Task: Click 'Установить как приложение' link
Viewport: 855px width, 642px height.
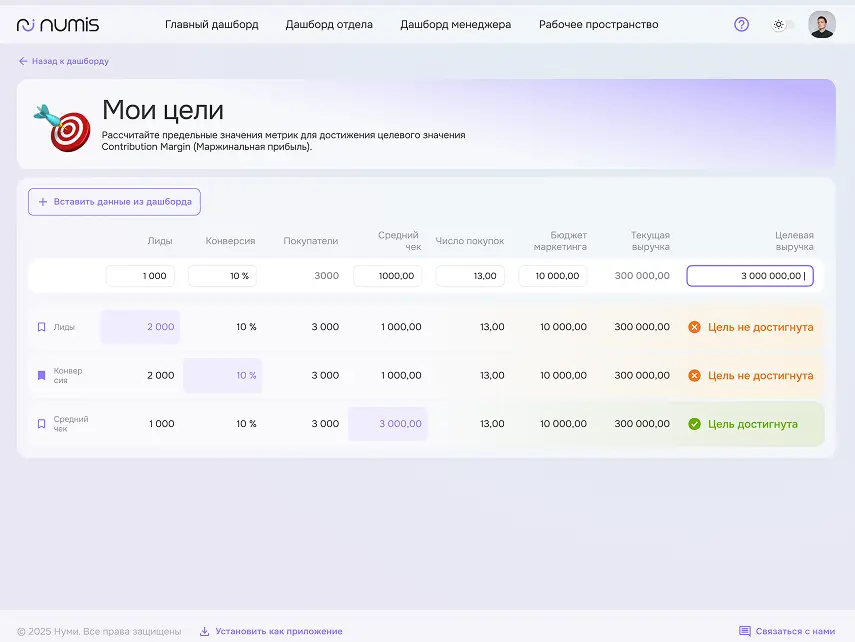Action: tap(271, 631)
